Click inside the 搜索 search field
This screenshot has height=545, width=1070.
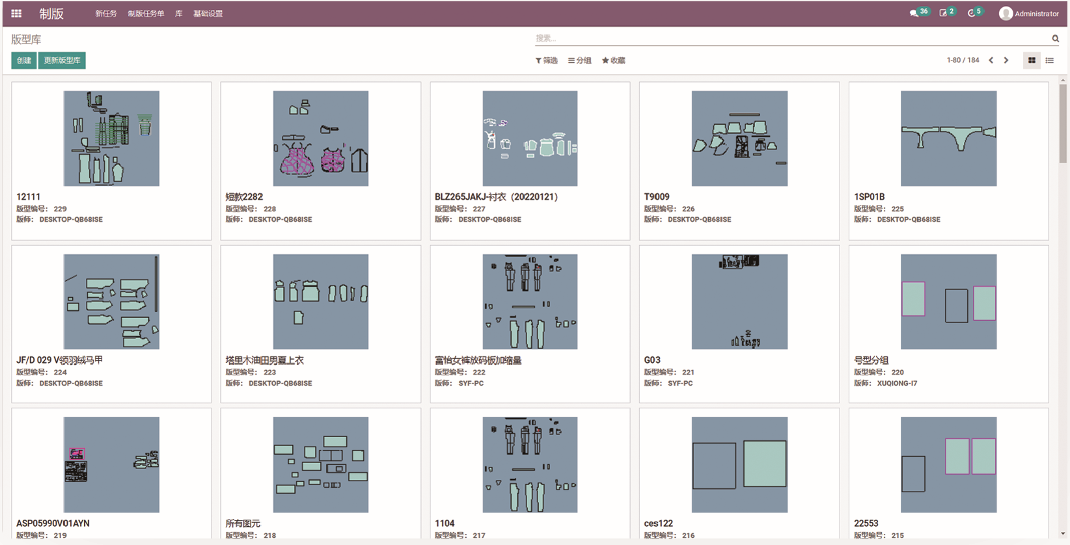790,39
